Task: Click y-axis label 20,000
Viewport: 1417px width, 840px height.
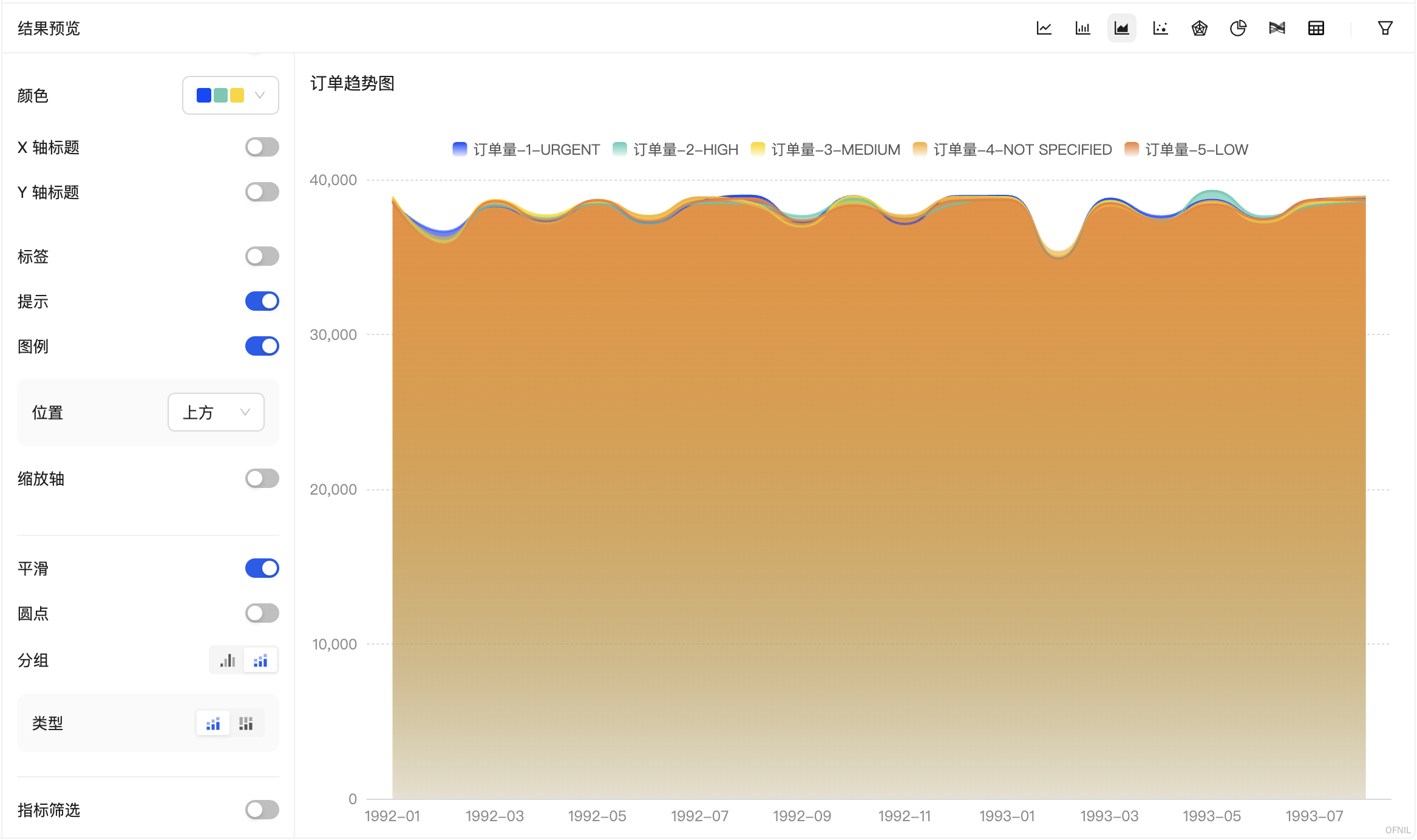Action: click(333, 490)
